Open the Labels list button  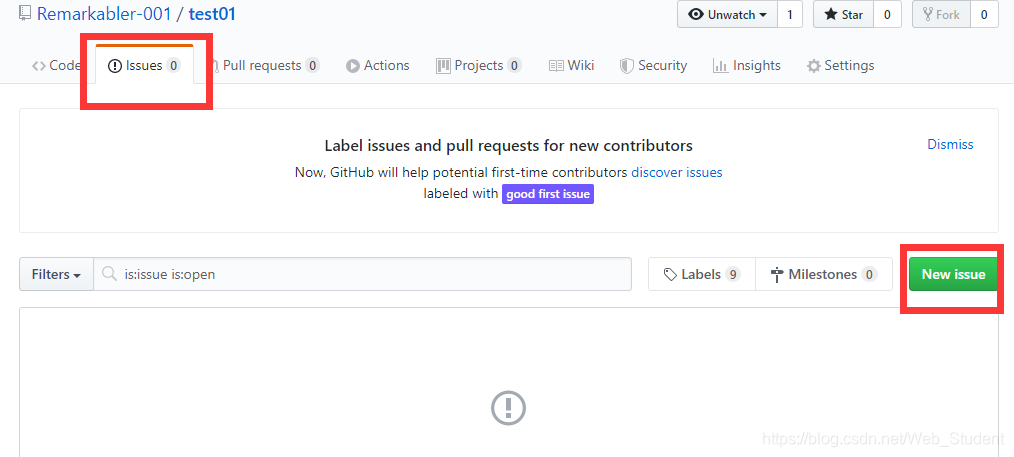pos(702,275)
